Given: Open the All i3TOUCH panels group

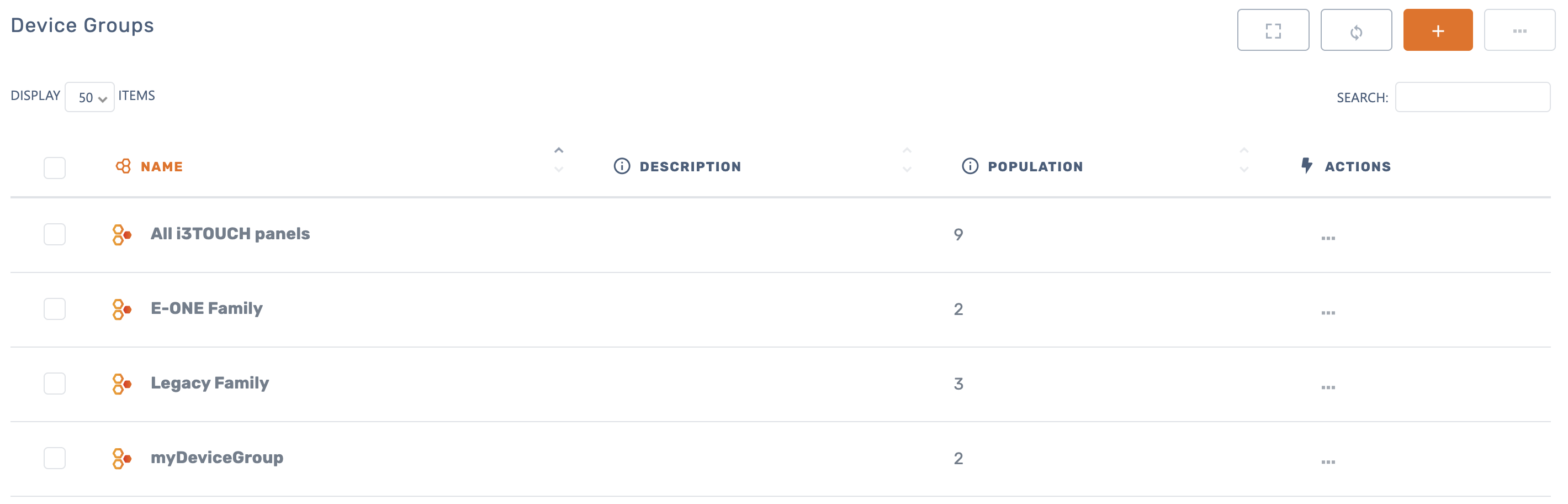Looking at the screenshot, I should coord(230,234).
